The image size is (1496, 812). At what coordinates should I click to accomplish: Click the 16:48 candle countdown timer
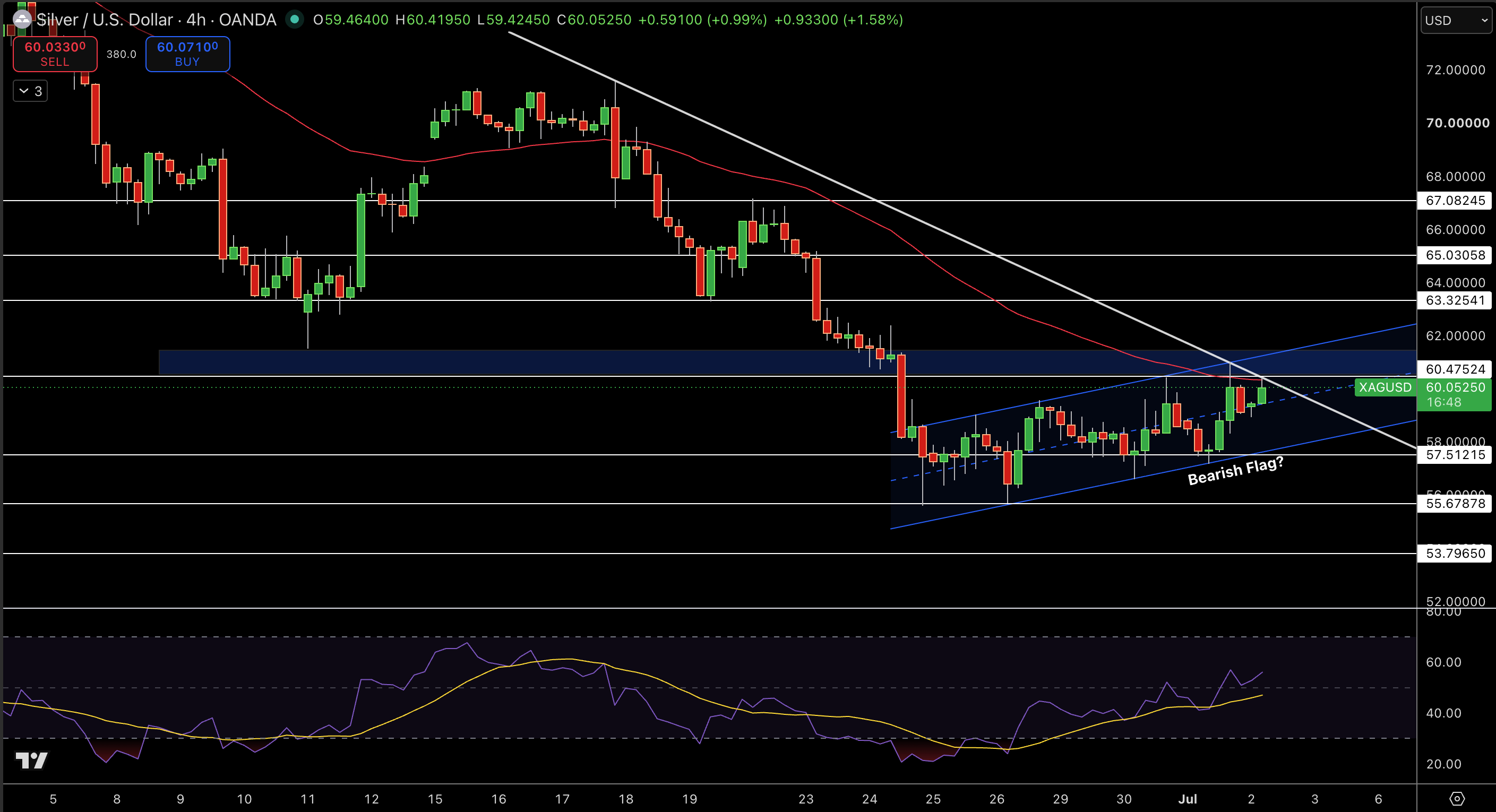1444,402
